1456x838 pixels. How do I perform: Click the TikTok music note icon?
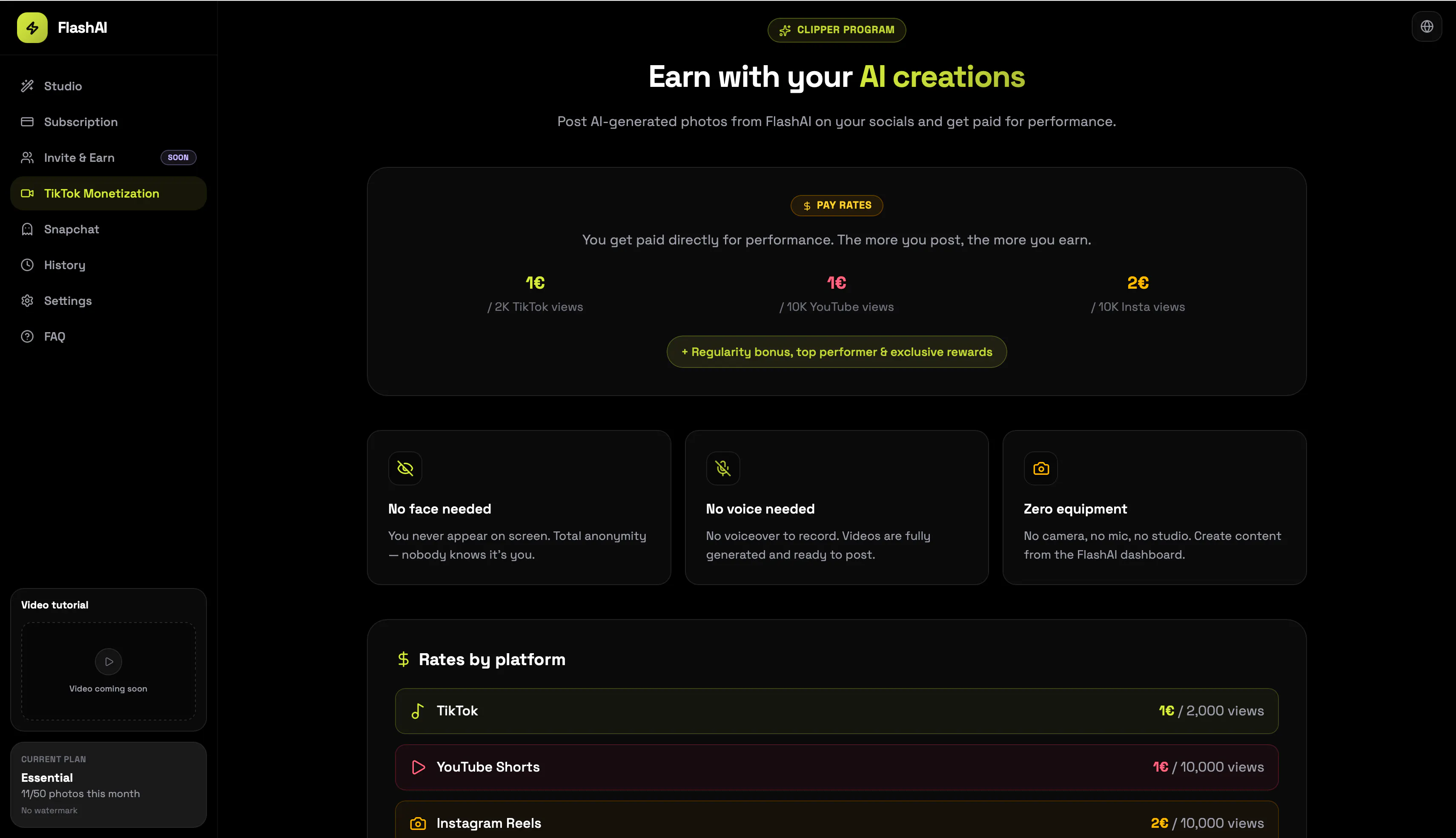click(x=418, y=712)
